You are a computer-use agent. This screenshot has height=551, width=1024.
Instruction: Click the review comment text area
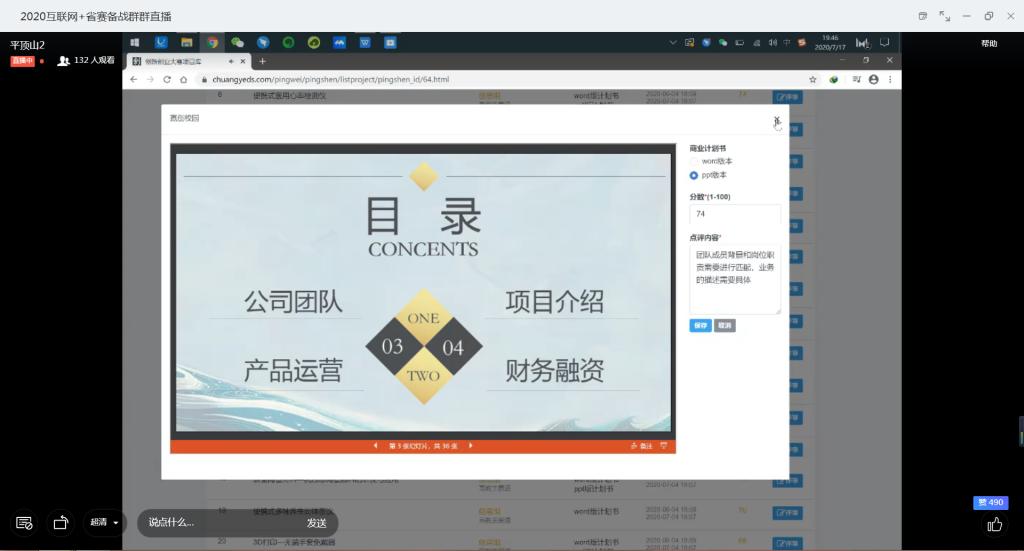[735, 279]
